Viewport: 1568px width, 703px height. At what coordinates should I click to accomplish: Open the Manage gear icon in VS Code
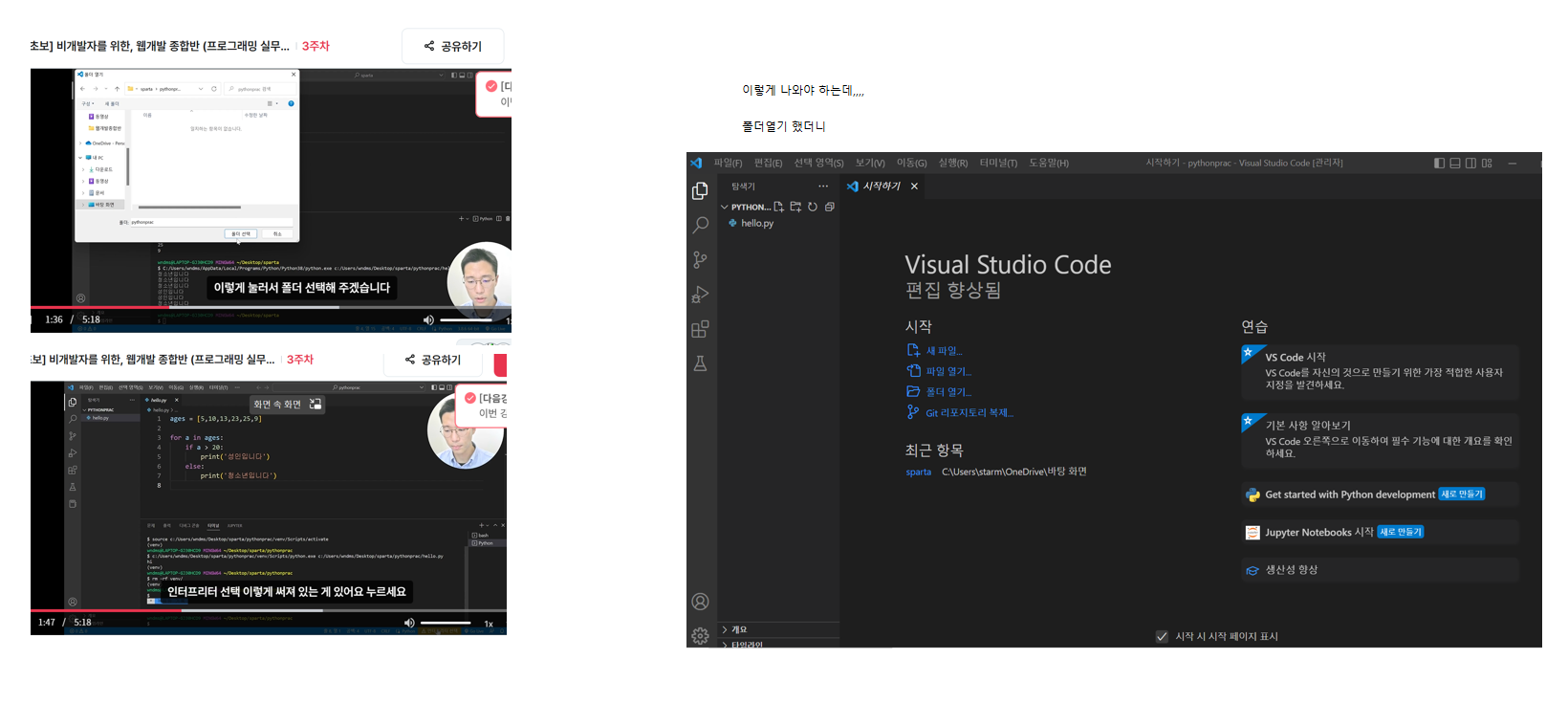point(700,636)
